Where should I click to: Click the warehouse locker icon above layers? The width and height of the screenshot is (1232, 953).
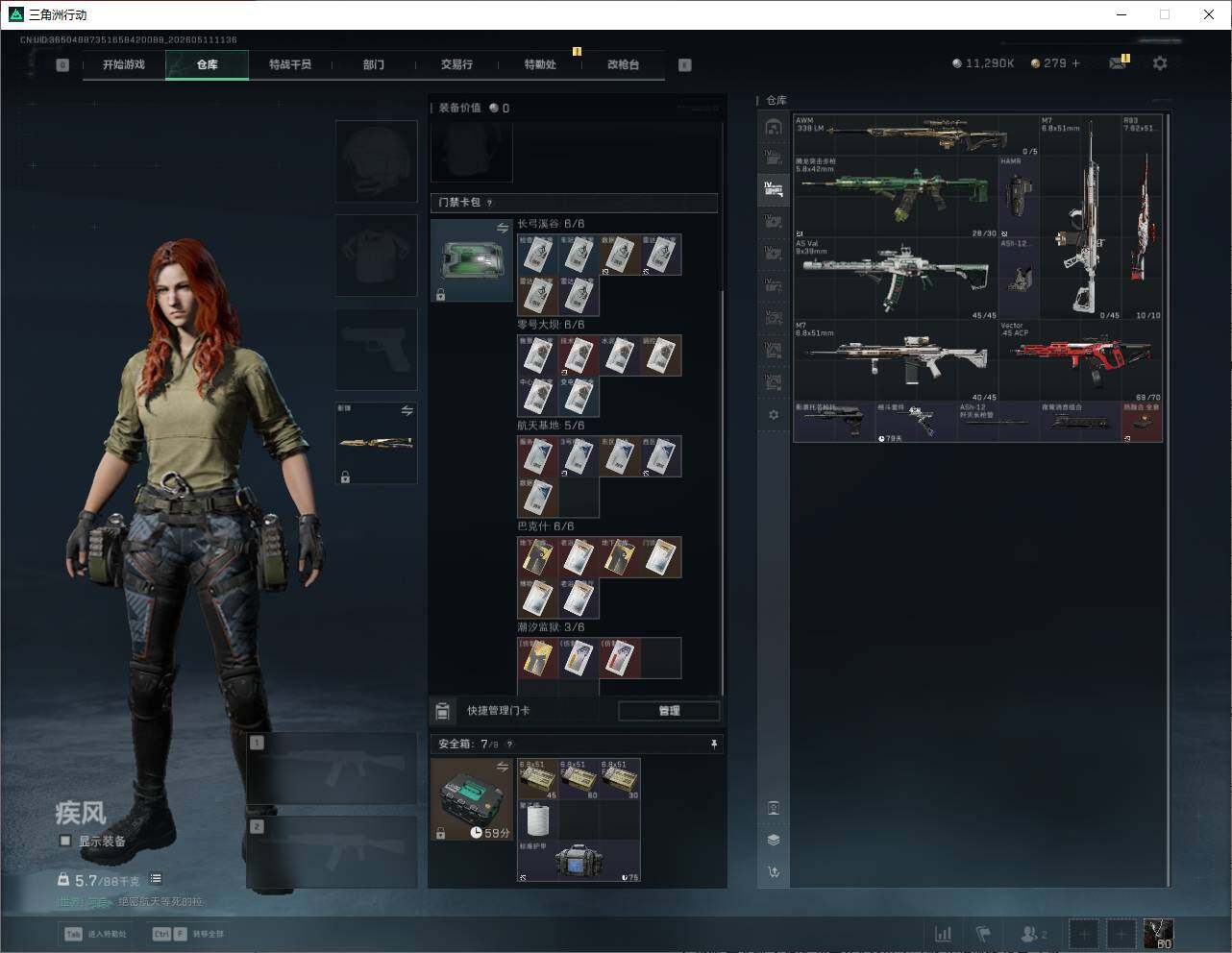click(774, 808)
